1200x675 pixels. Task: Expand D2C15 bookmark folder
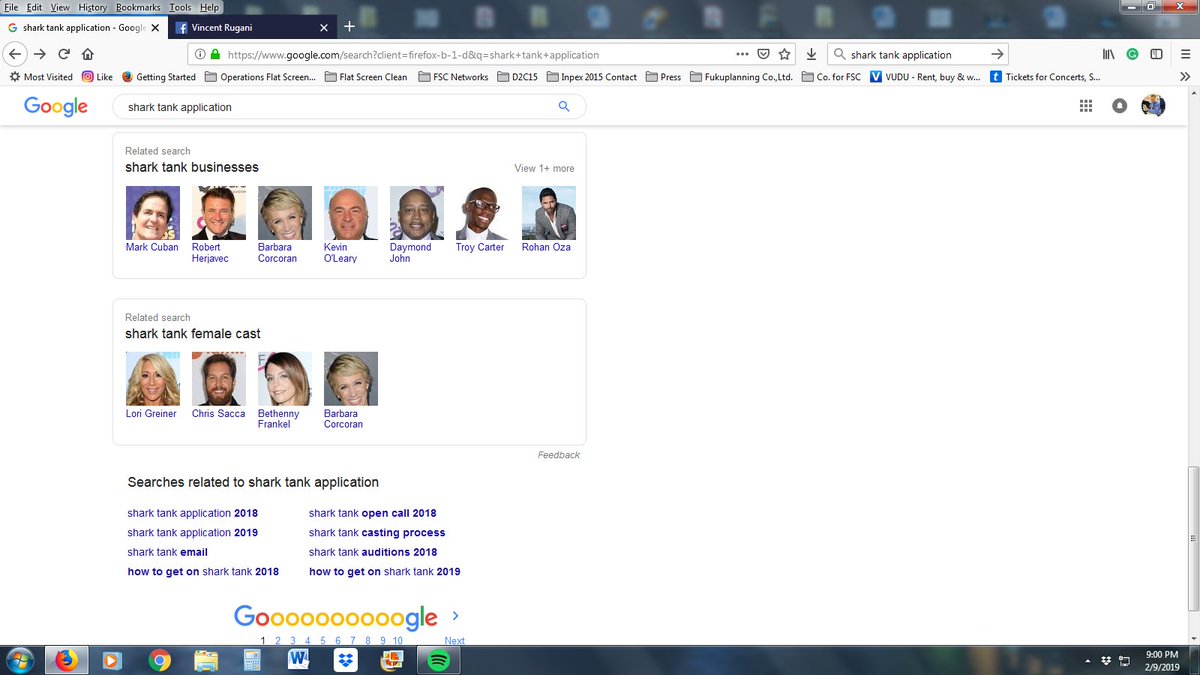pos(519,76)
